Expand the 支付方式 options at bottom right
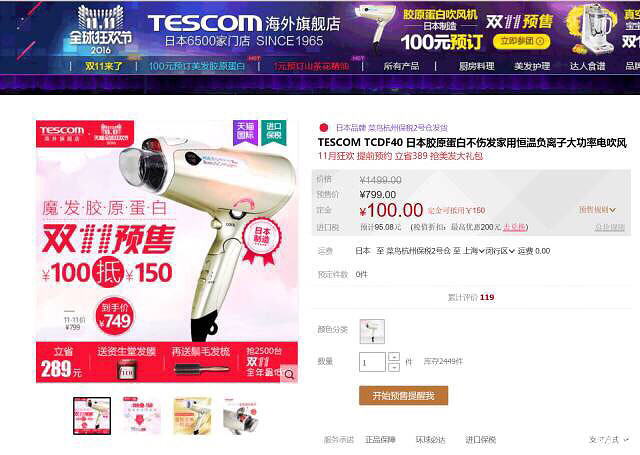The height and width of the screenshot is (455, 640). point(609,439)
